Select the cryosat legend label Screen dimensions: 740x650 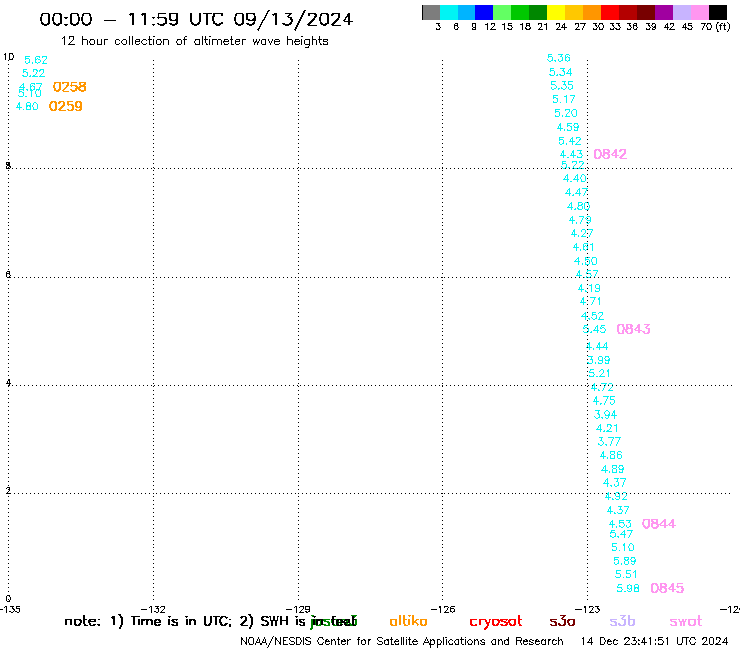point(496,621)
